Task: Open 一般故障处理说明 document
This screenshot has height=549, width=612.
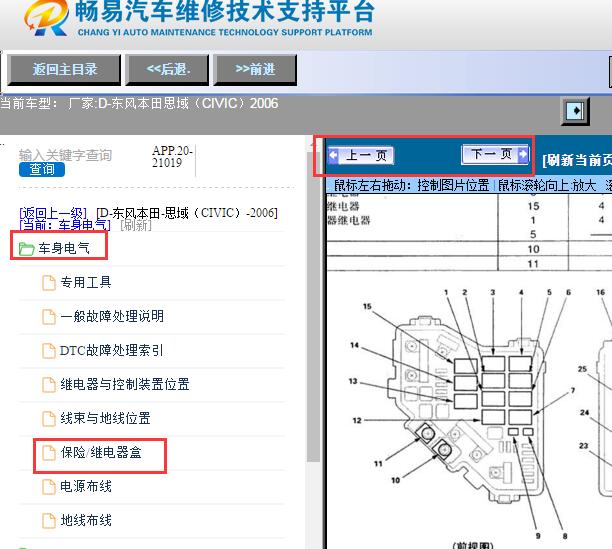Action: (112, 316)
